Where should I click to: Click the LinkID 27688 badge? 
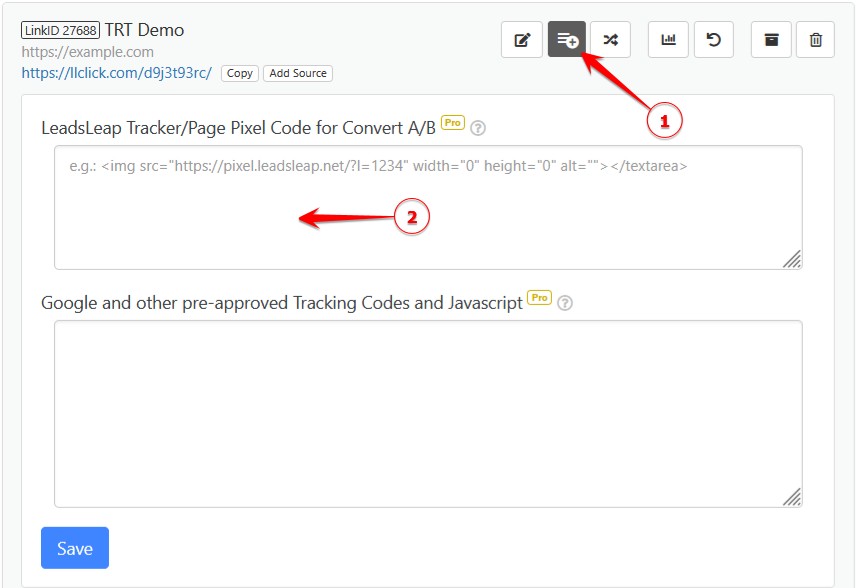click(x=60, y=30)
